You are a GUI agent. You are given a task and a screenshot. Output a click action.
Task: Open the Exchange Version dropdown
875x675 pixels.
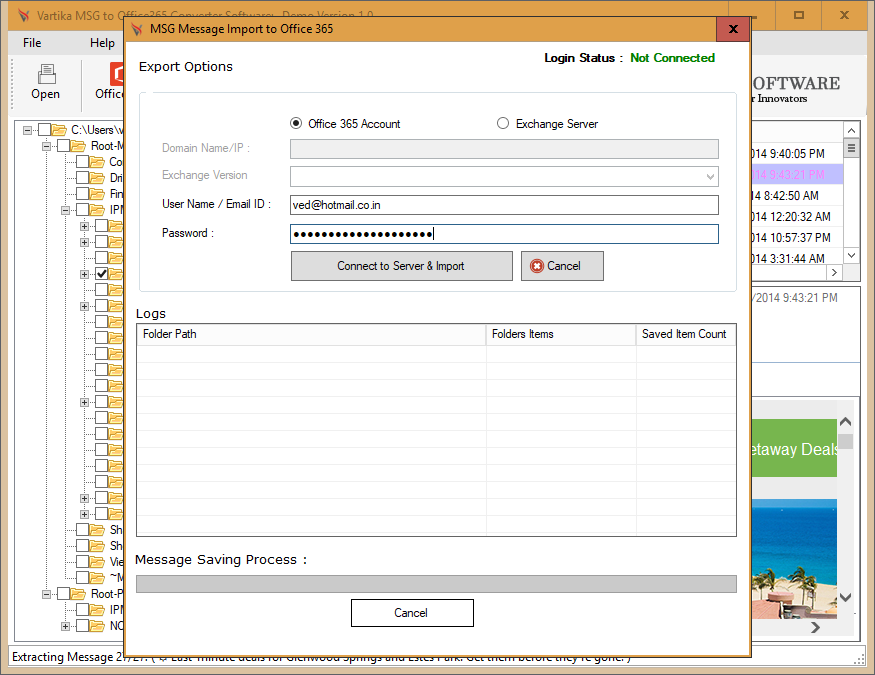tap(710, 177)
